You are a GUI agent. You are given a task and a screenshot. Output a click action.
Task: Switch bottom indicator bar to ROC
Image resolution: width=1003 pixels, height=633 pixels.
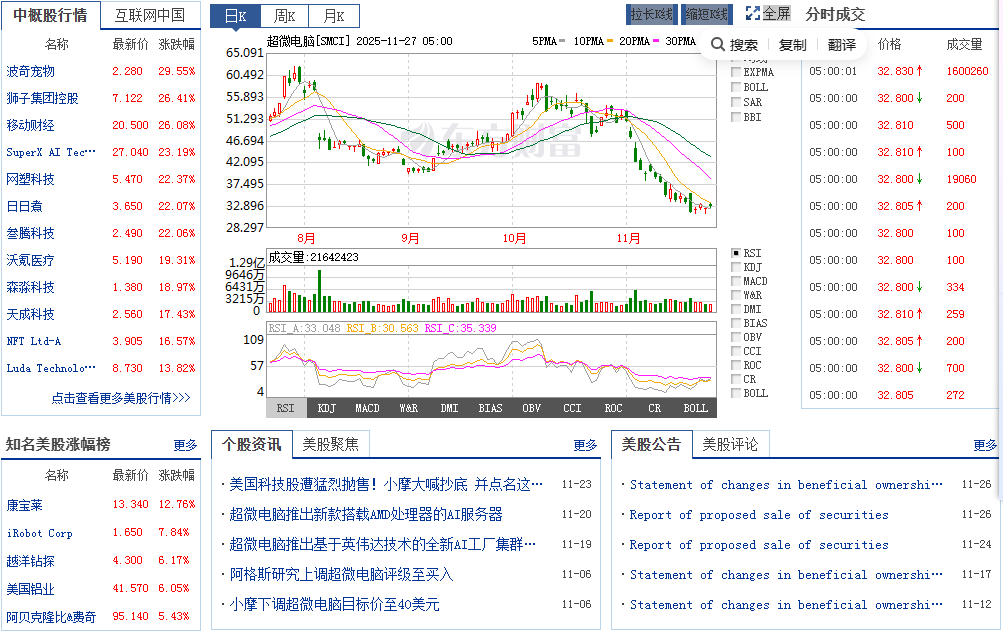point(613,408)
